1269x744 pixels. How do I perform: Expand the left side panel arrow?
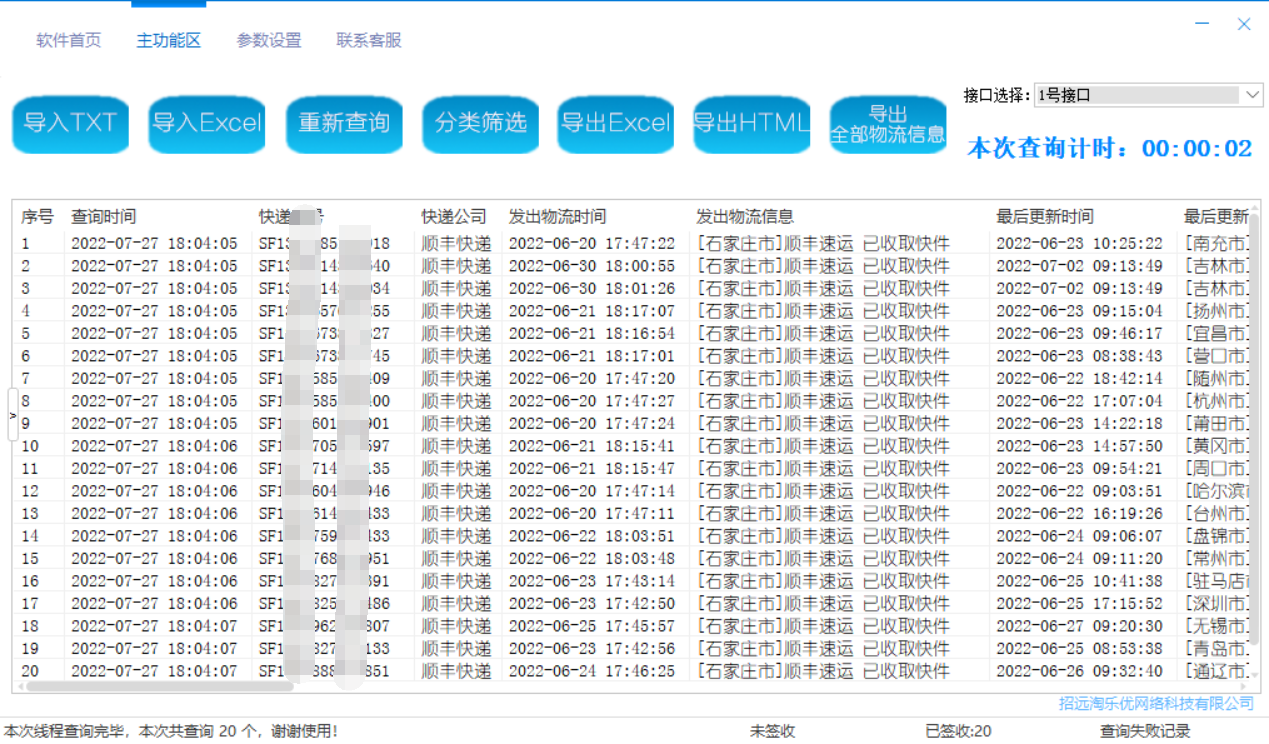coord(13,414)
